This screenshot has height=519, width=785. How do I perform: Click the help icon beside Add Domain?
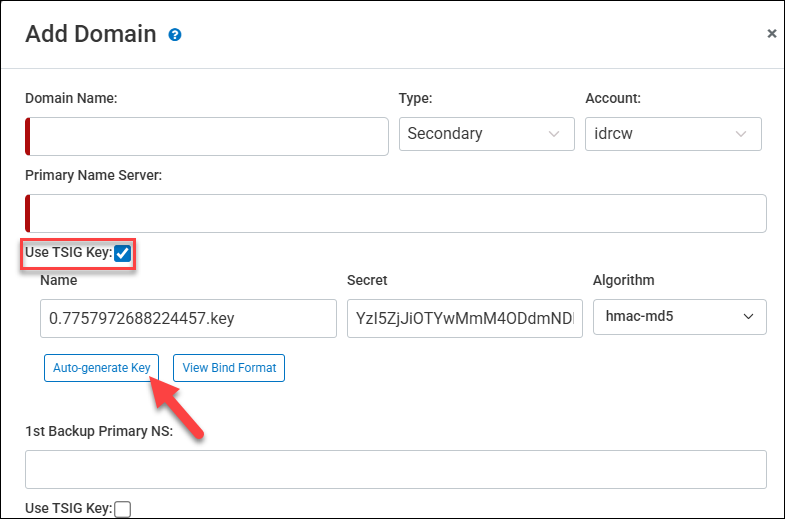175,35
